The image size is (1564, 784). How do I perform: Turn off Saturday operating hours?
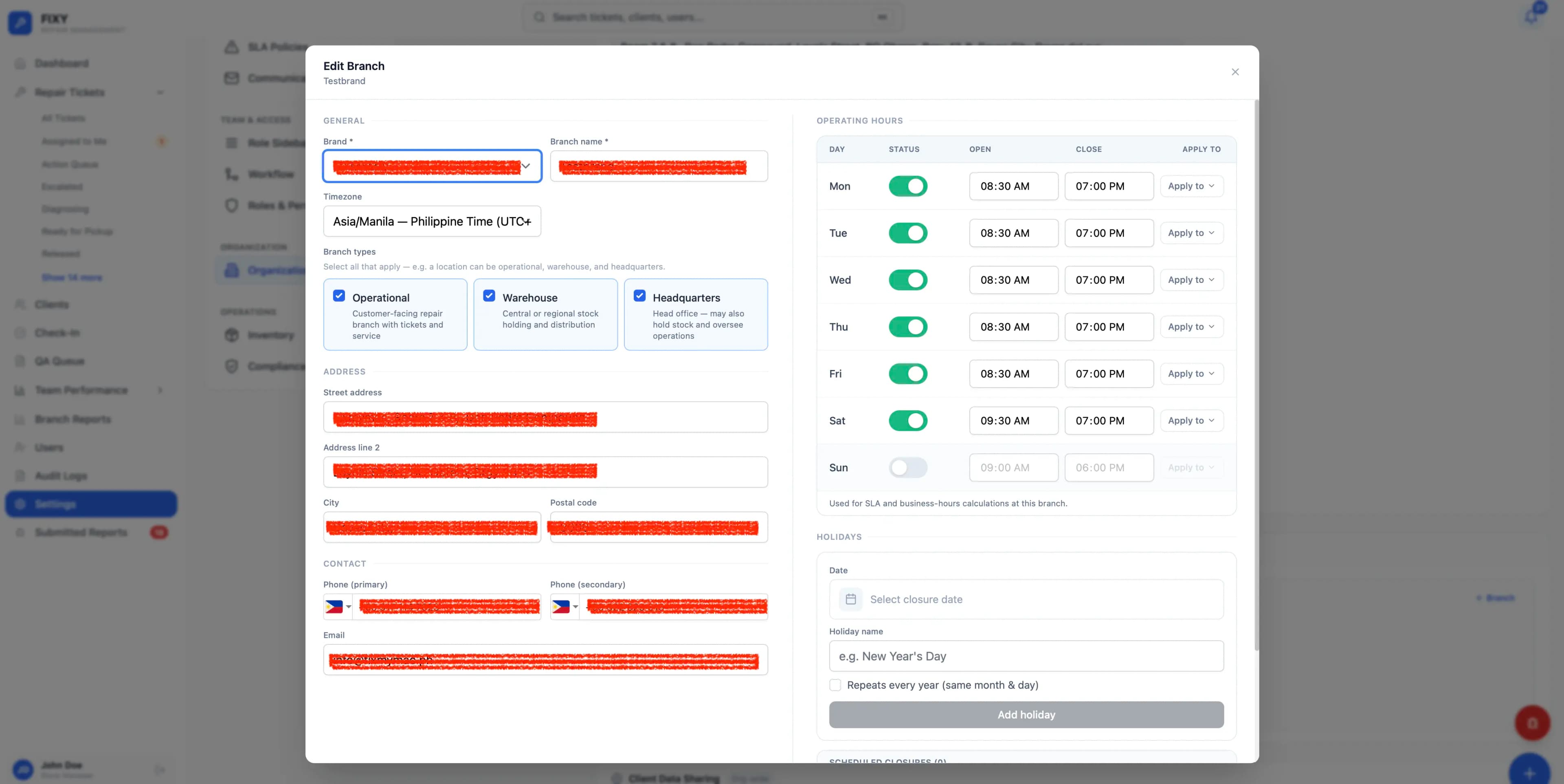(x=908, y=420)
